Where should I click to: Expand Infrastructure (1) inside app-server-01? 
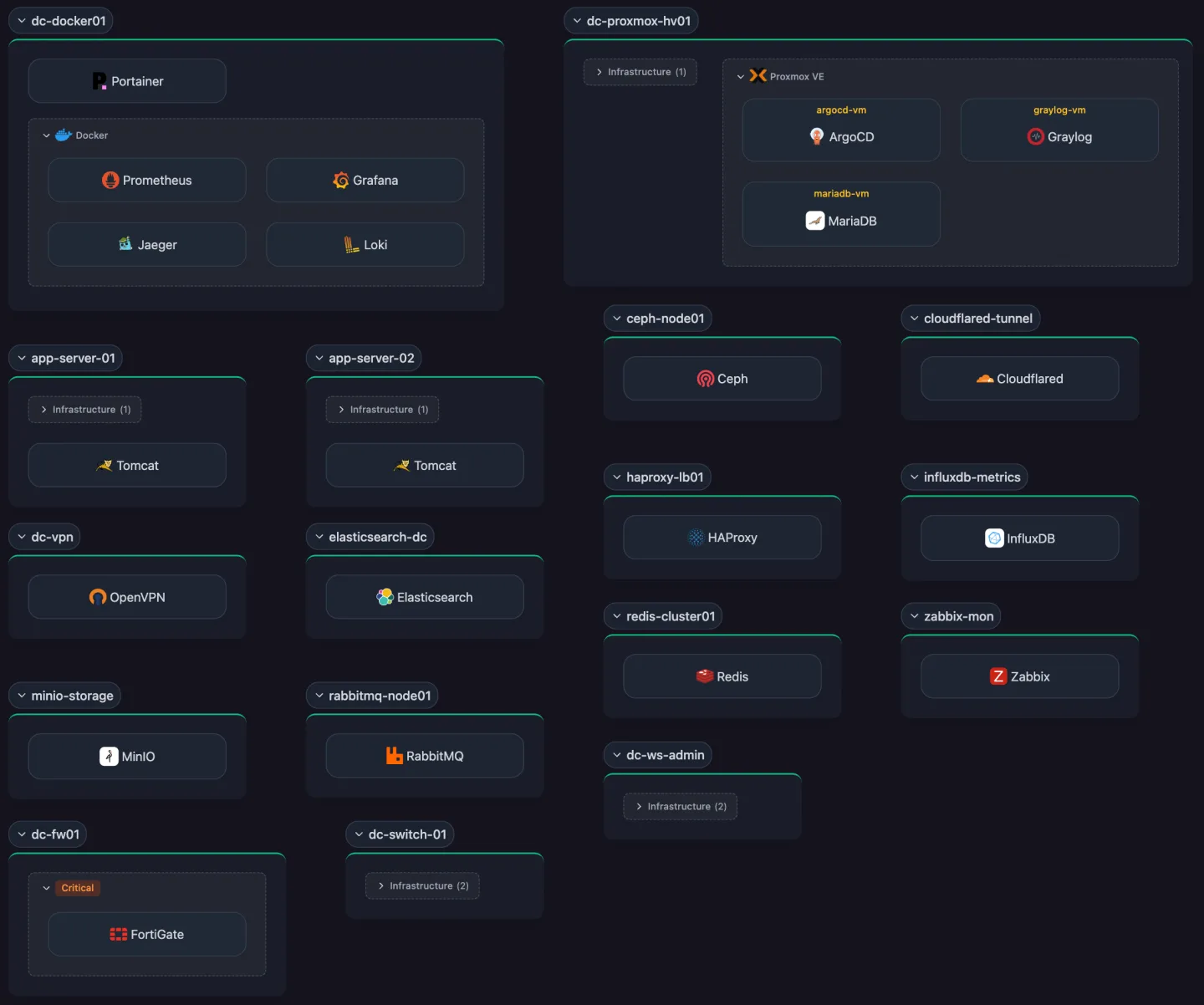84,410
